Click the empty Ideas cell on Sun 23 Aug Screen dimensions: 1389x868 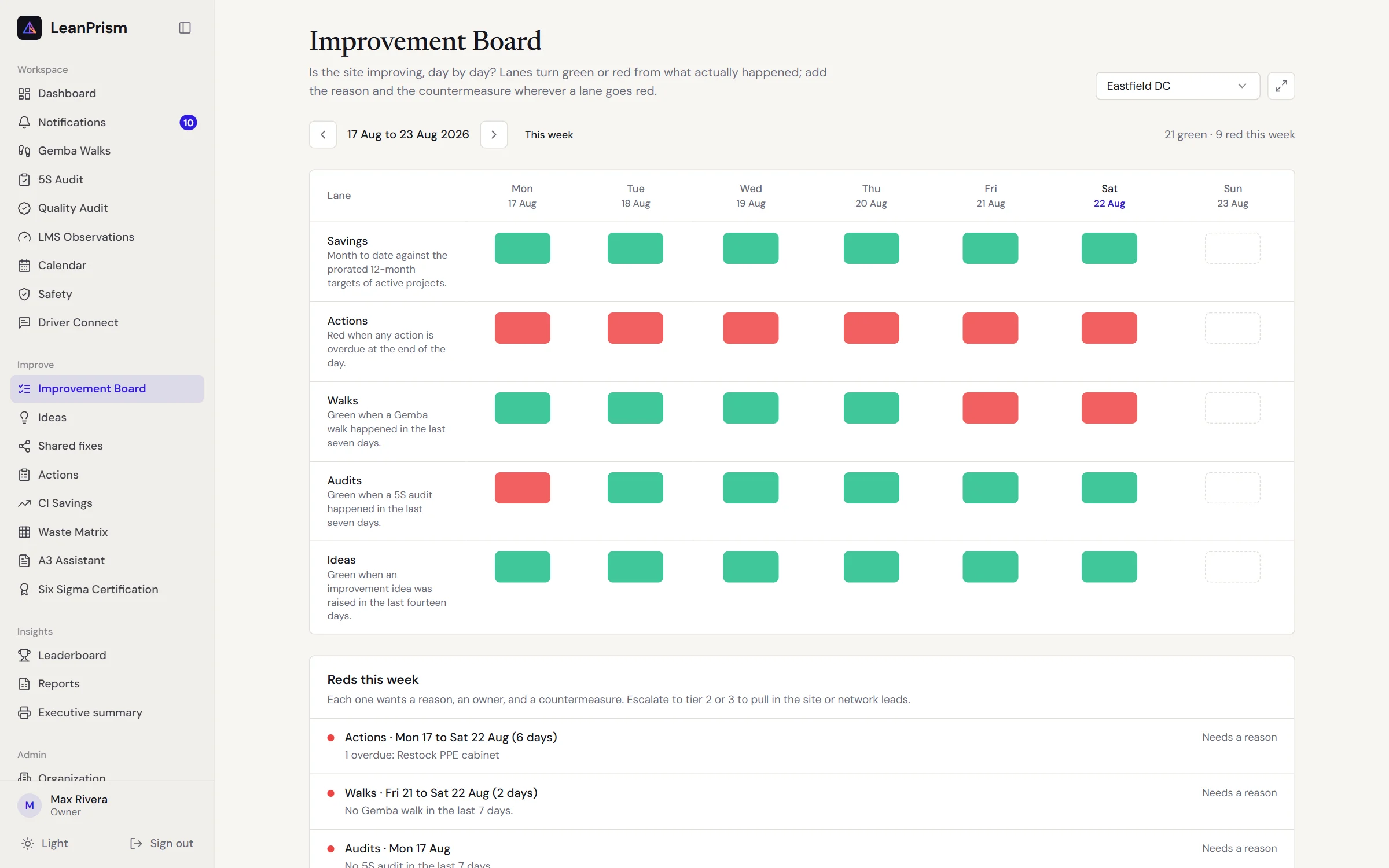pyautogui.click(x=1233, y=567)
